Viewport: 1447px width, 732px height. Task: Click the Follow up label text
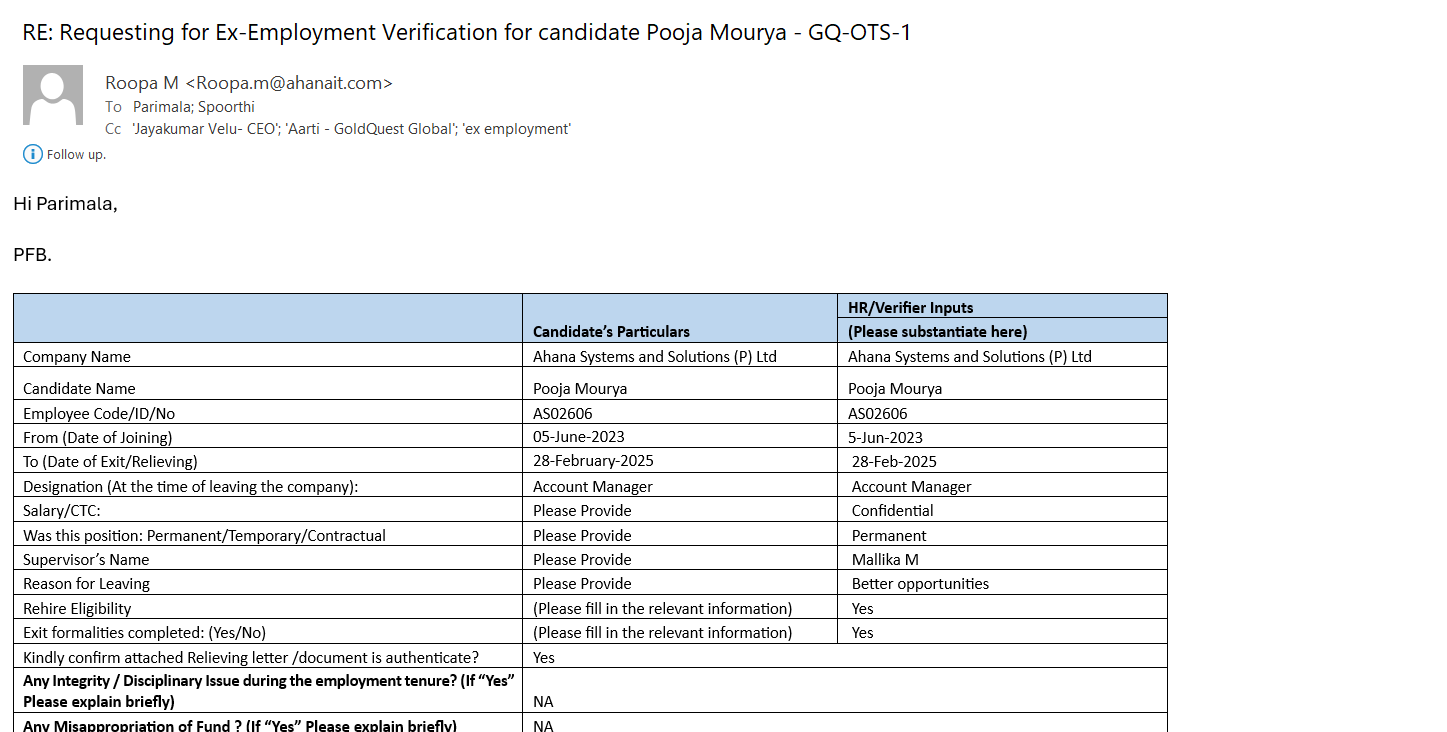[76, 154]
